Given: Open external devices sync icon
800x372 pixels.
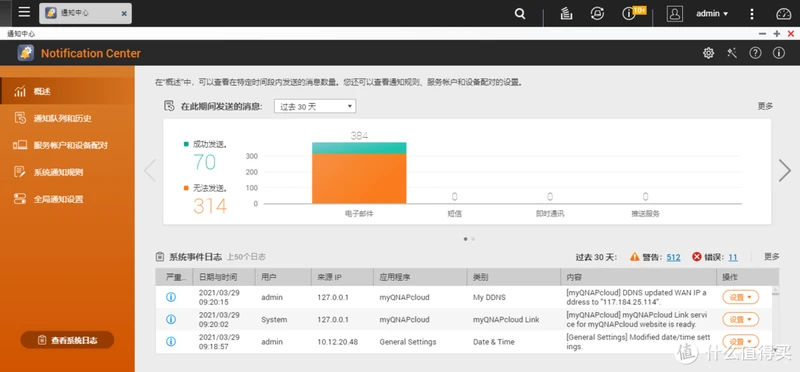Looking at the screenshot, I should click(597, 14).
